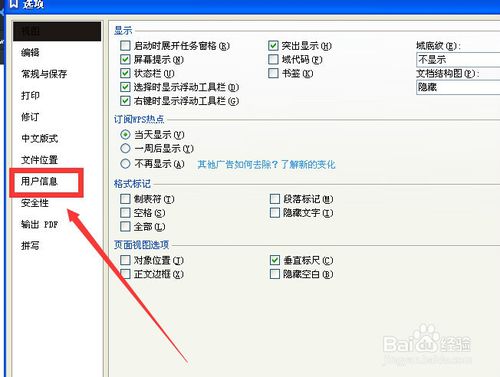Enable the 域代码 checkbox
This screenshot has width=500, height=377.
pyautogui.click(x=273, y=60)
